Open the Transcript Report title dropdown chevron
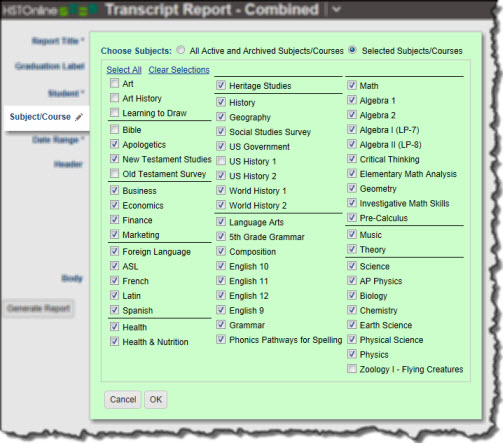 [337, 10]
